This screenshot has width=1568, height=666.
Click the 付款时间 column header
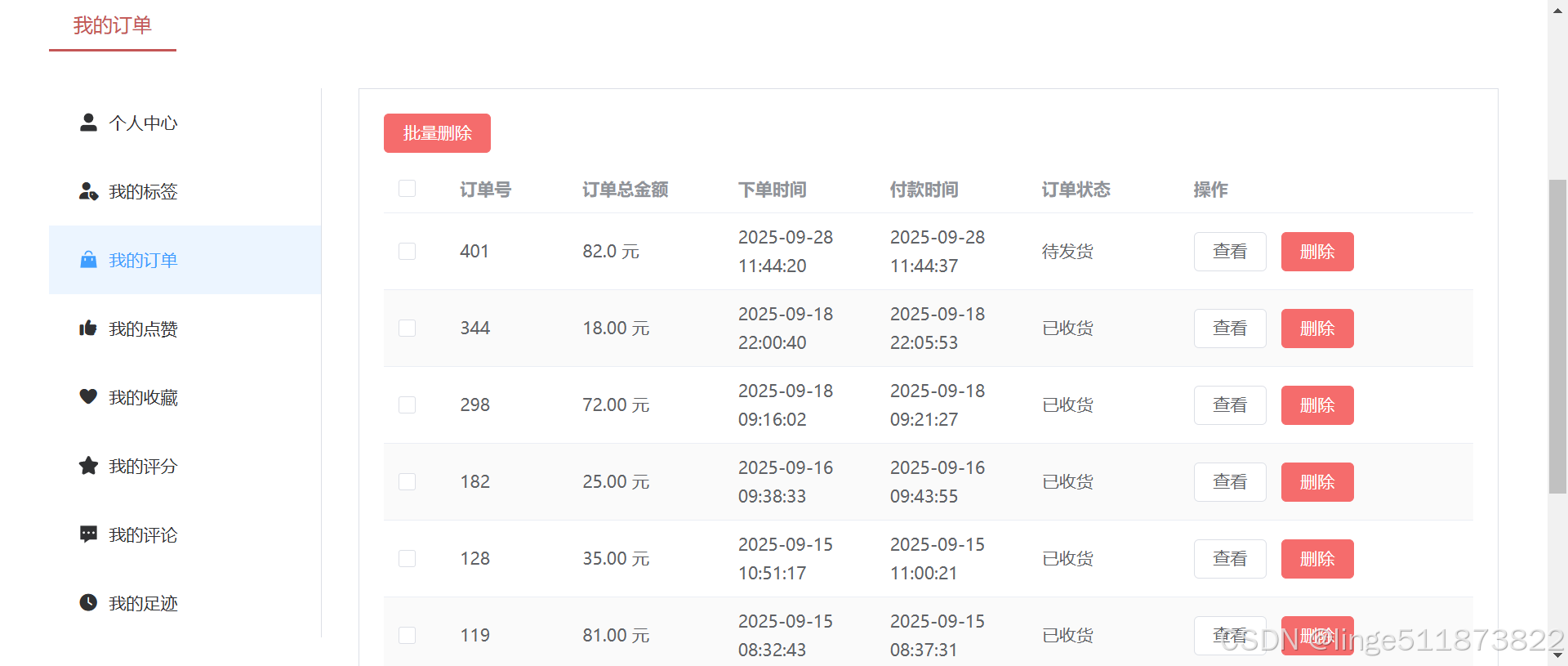coord(924,190)
